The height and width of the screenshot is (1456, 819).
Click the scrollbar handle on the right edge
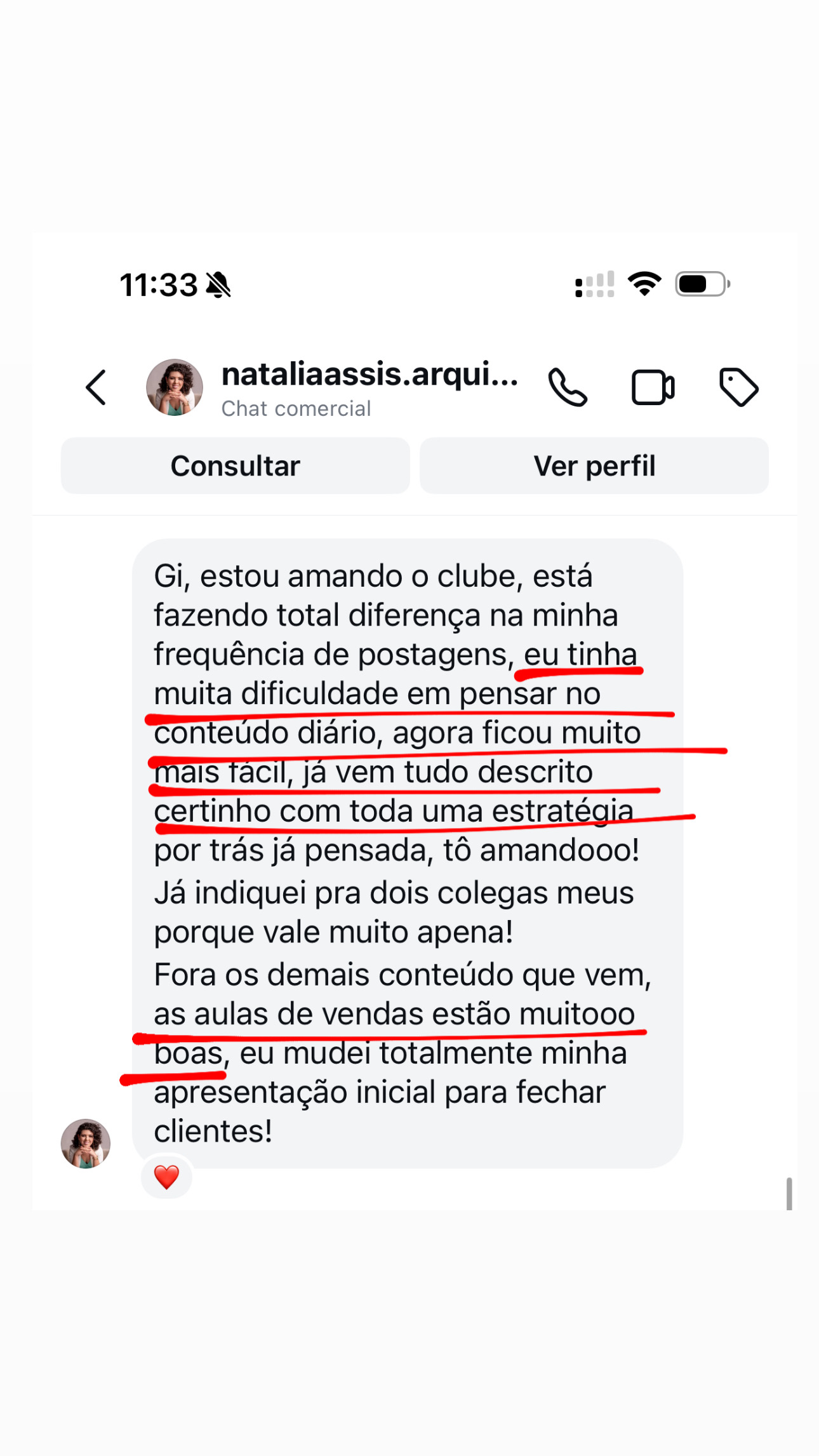pyautogui.click(x=789, y=1194)
